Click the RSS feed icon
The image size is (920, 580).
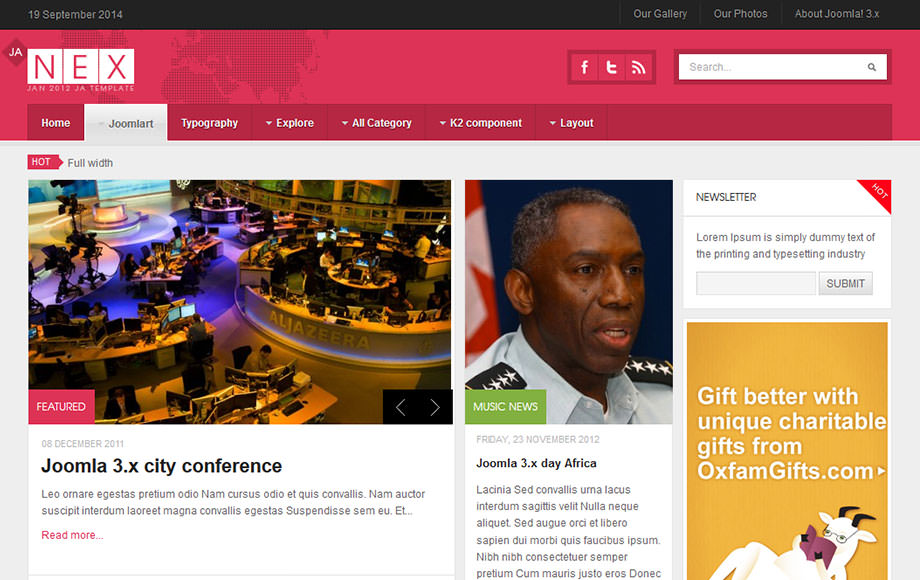tap(638, 67)
